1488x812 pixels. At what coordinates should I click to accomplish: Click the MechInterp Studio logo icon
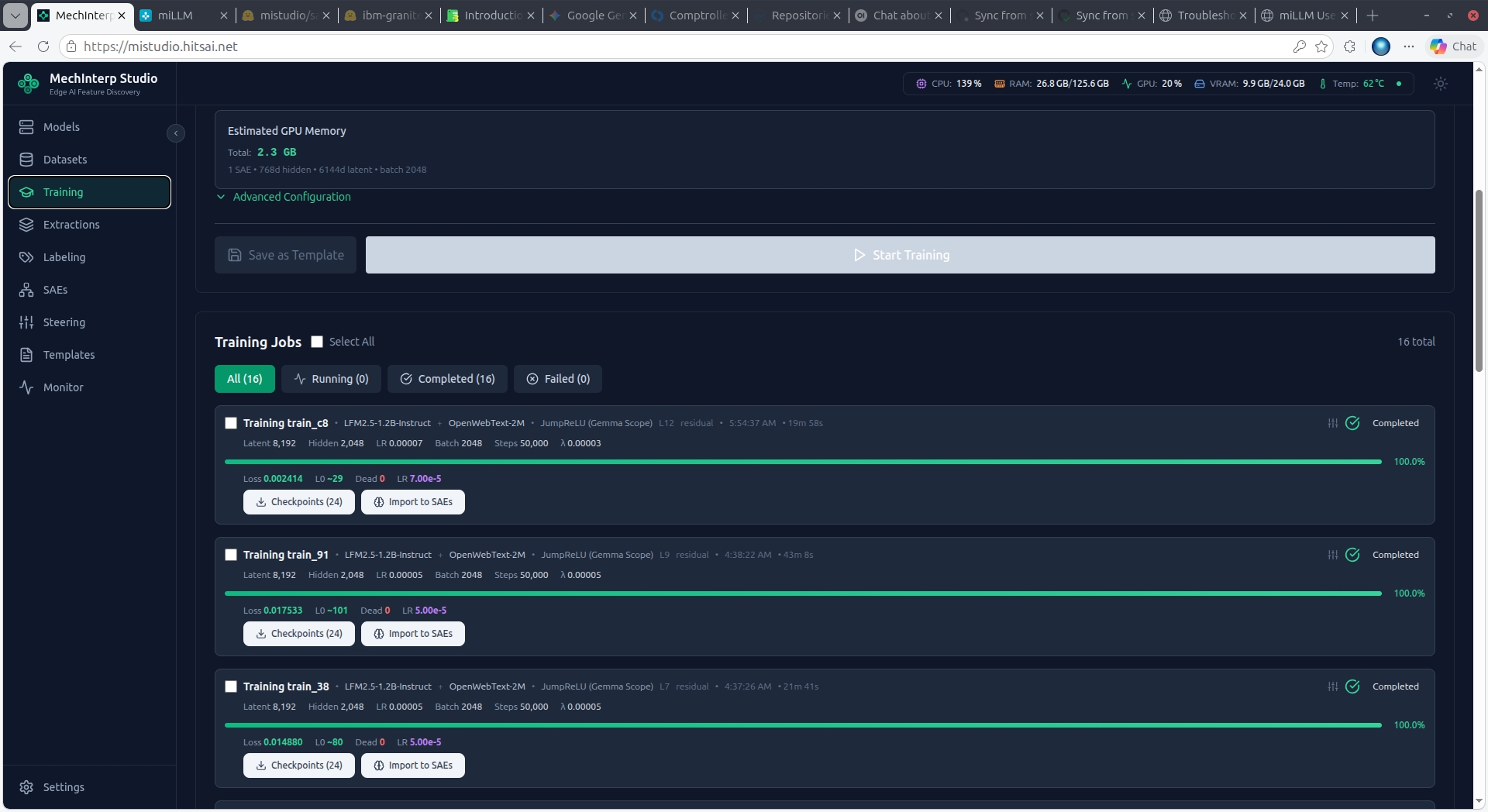(29, 84)
